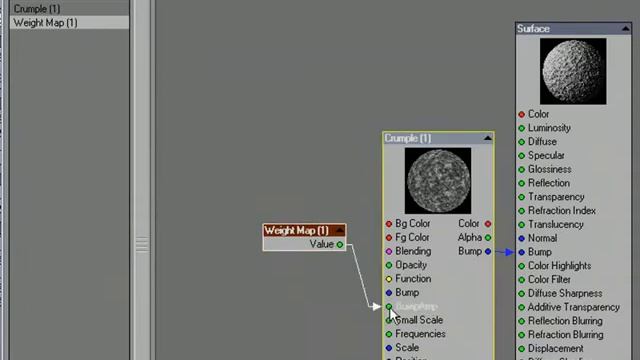Click the Crumple Fg Color input connector

click(389, 238)
